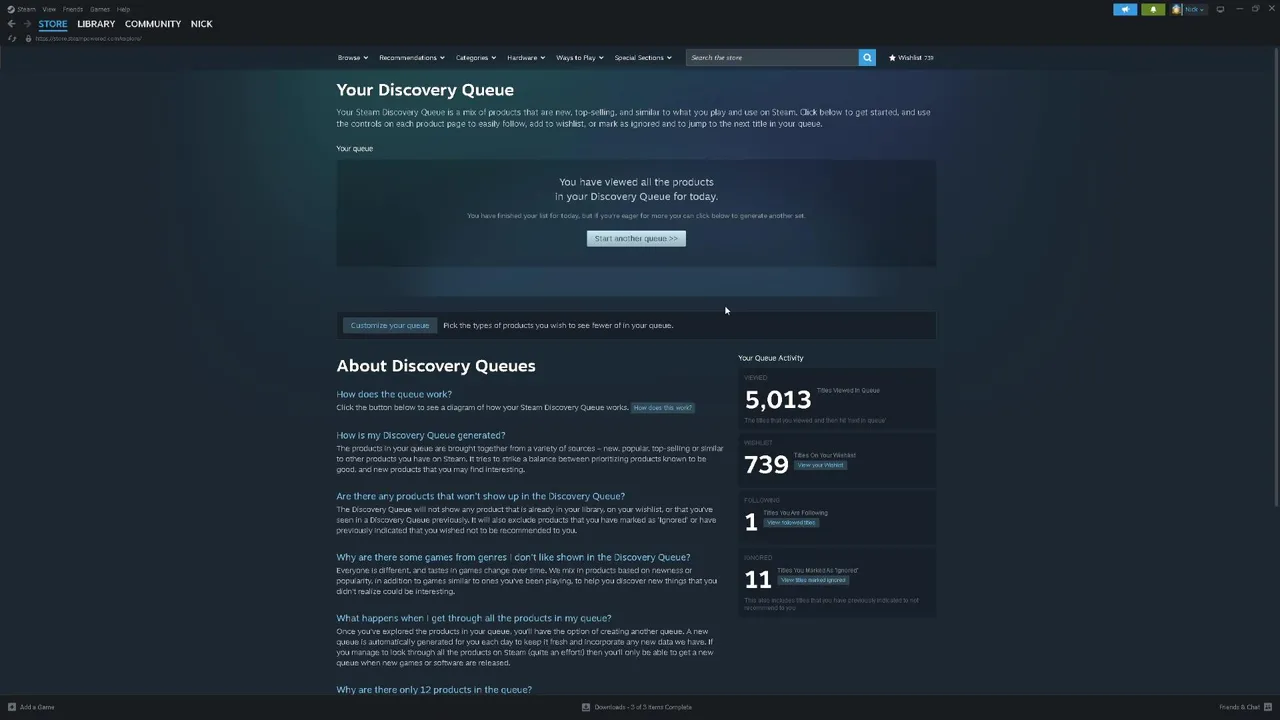1280x720 pixels.
Task: Open the green notifications bell
Action: pyautogui.click(x=1153, y=9)
